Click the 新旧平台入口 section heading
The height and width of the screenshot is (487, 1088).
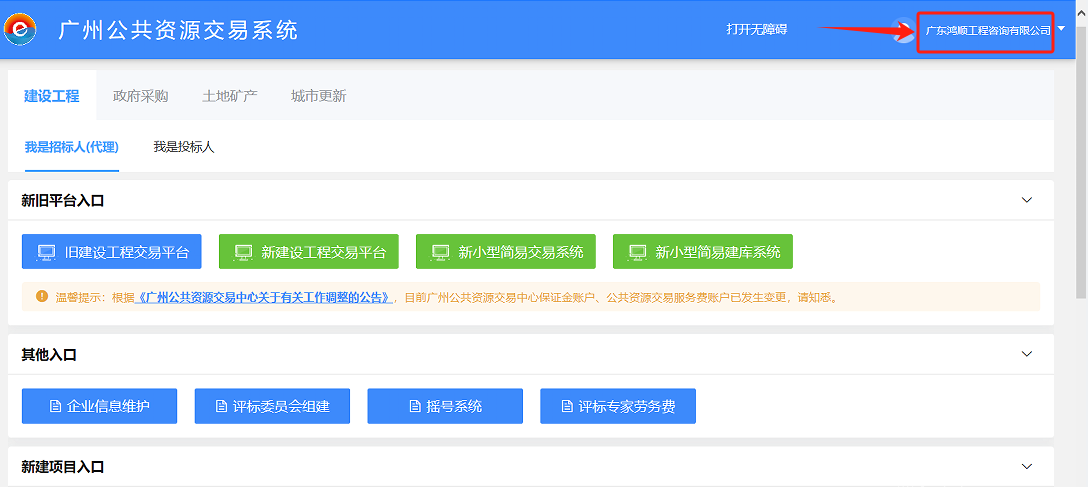click(x=63, y=200)
